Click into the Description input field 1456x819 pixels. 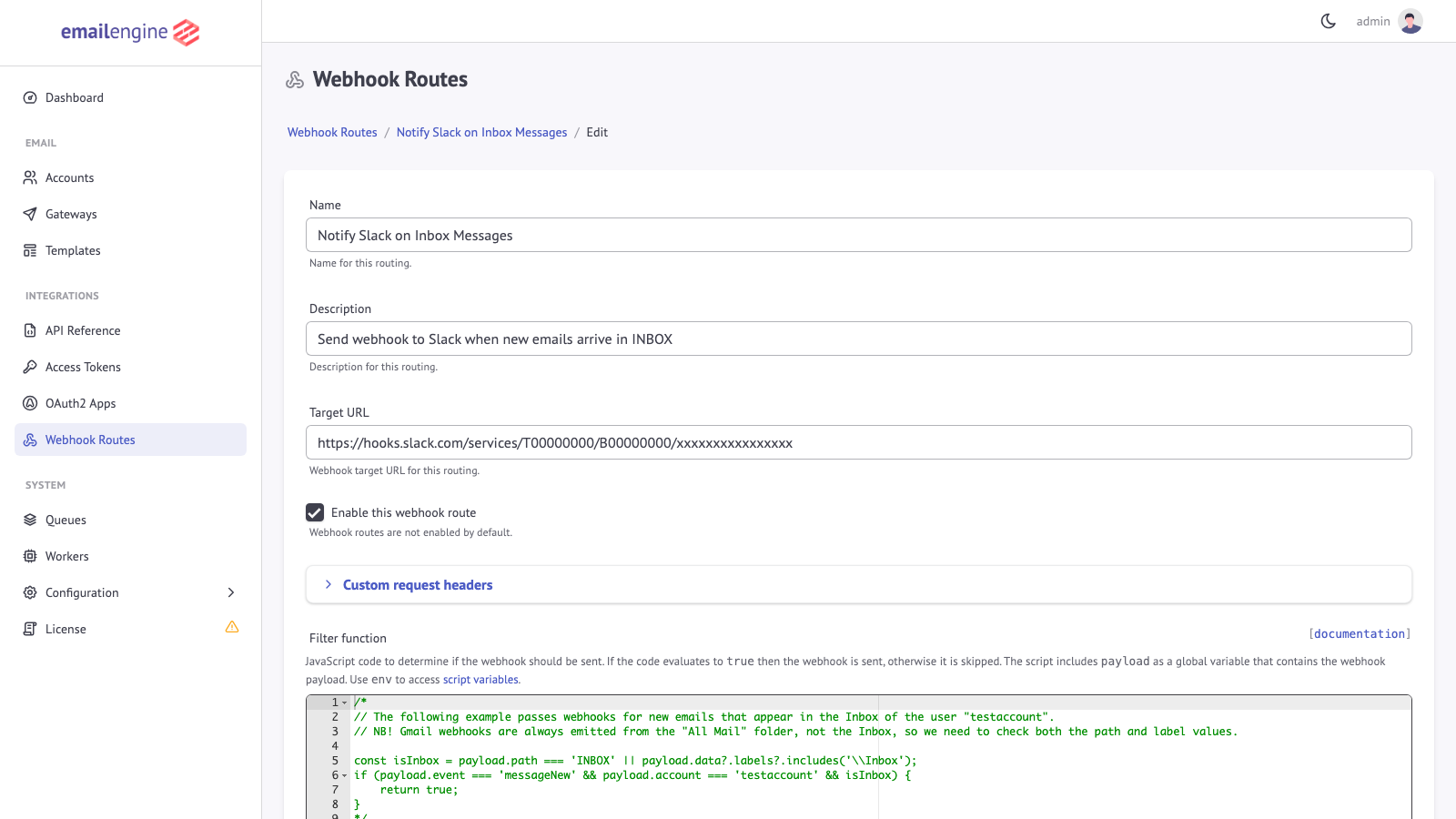858,339
